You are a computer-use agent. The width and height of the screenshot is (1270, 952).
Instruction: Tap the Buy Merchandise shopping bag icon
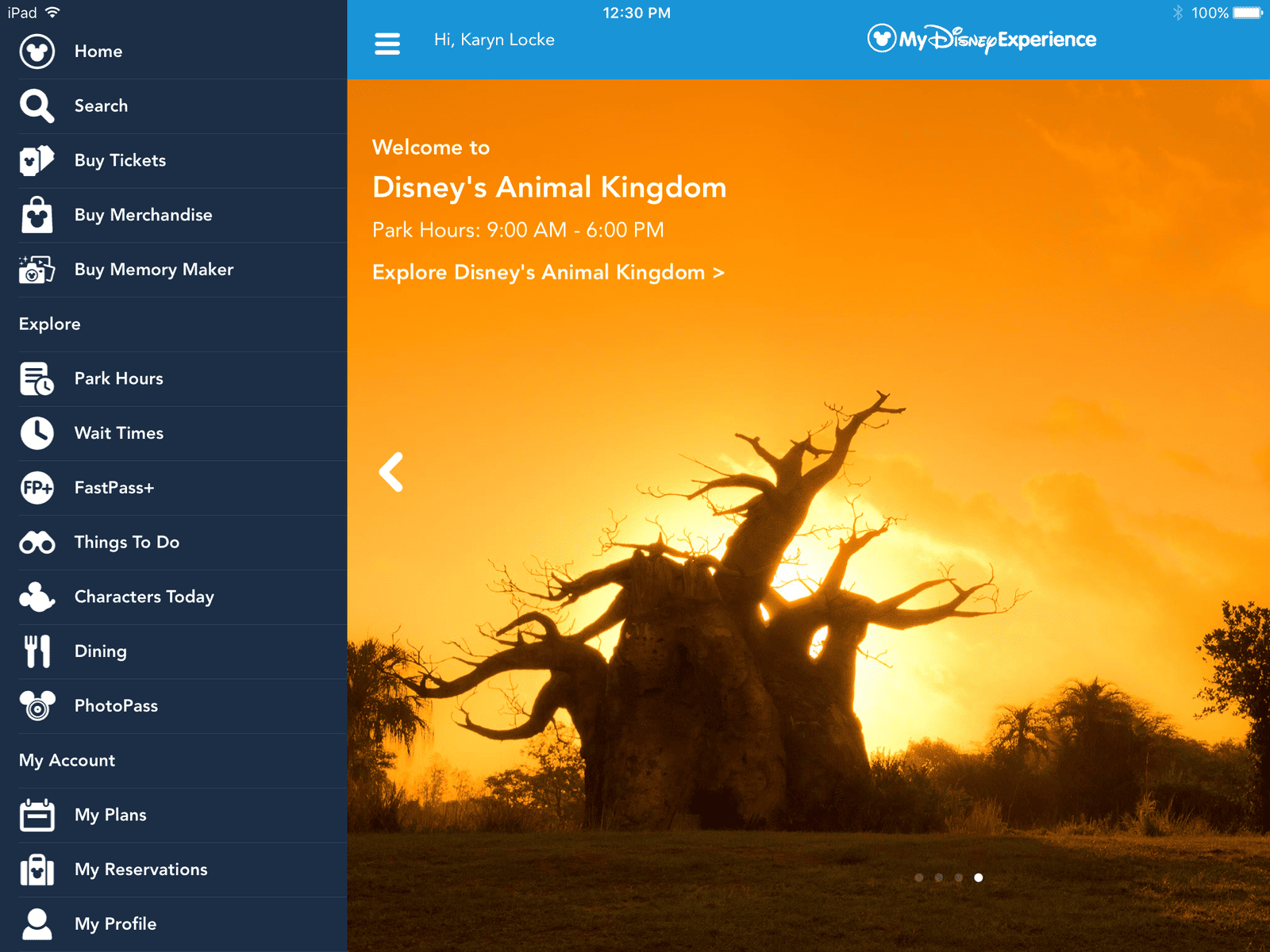[37, 215]
